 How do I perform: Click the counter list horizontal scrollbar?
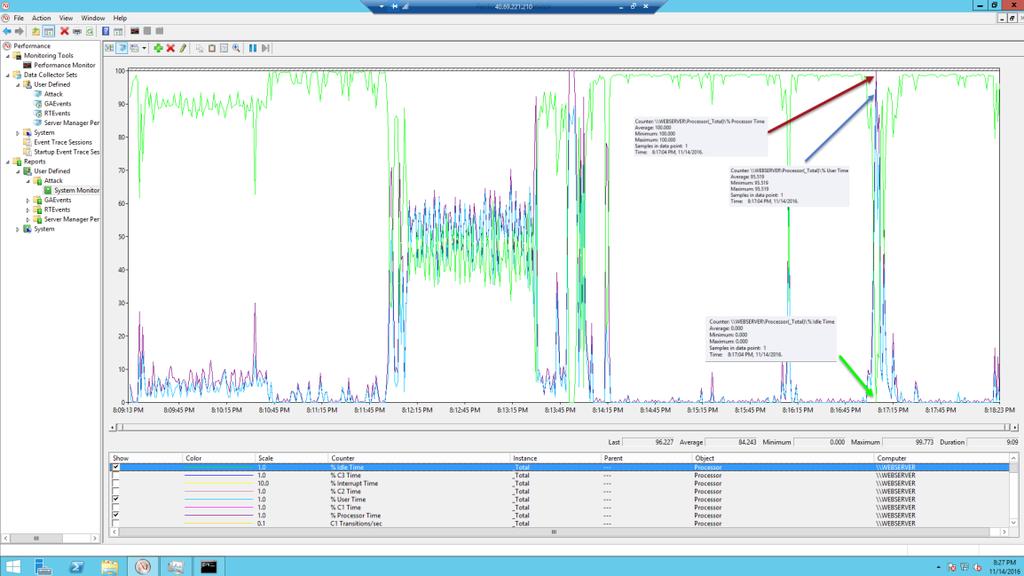559,532
